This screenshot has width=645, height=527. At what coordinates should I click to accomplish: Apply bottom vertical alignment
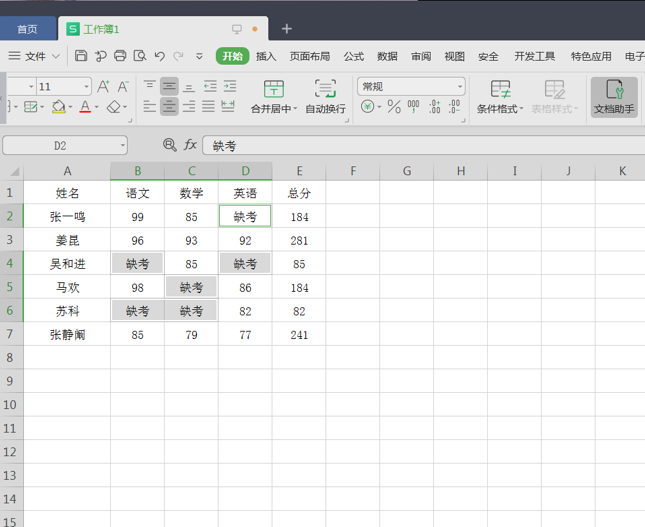point(189,86)
